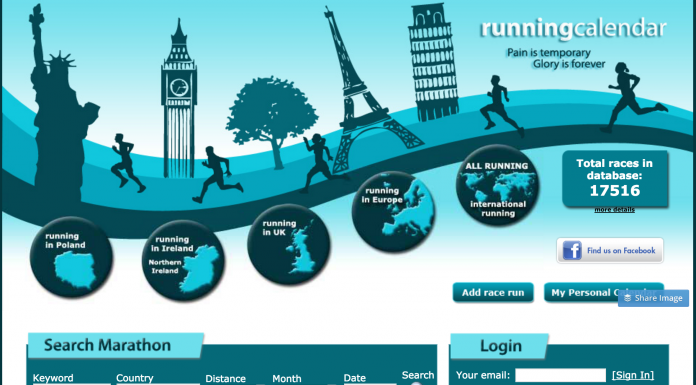The image size is (696, 385).
Task: Click the runningcalendar site logo
Action: click(x=573, y=28)
